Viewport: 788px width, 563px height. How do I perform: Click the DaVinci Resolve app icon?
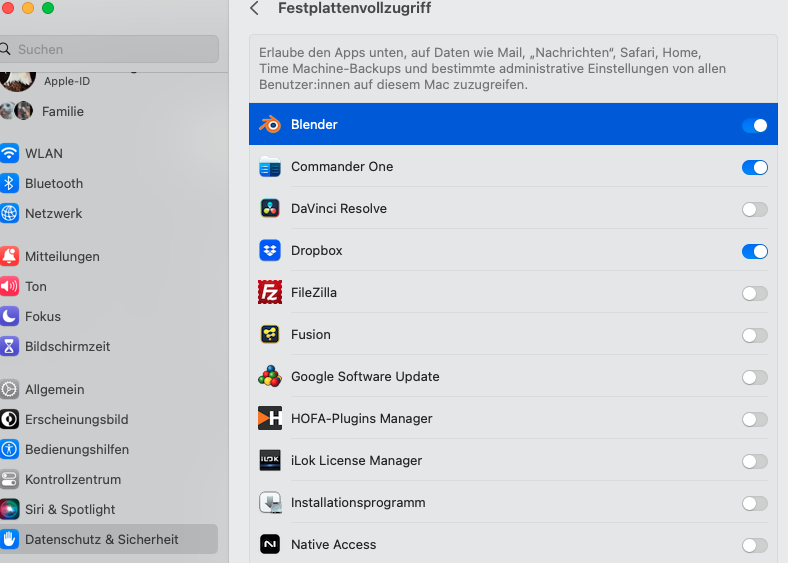(x=270, y=209)
